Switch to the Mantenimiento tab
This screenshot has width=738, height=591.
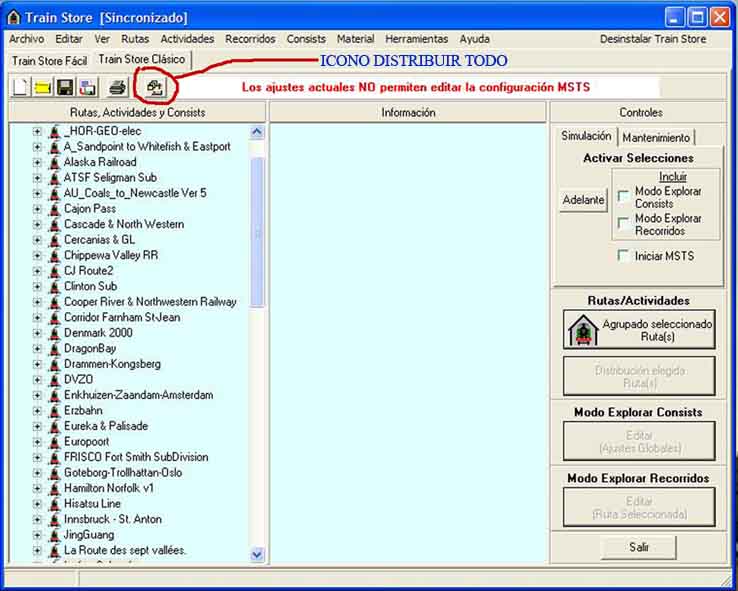pos(656,137)
